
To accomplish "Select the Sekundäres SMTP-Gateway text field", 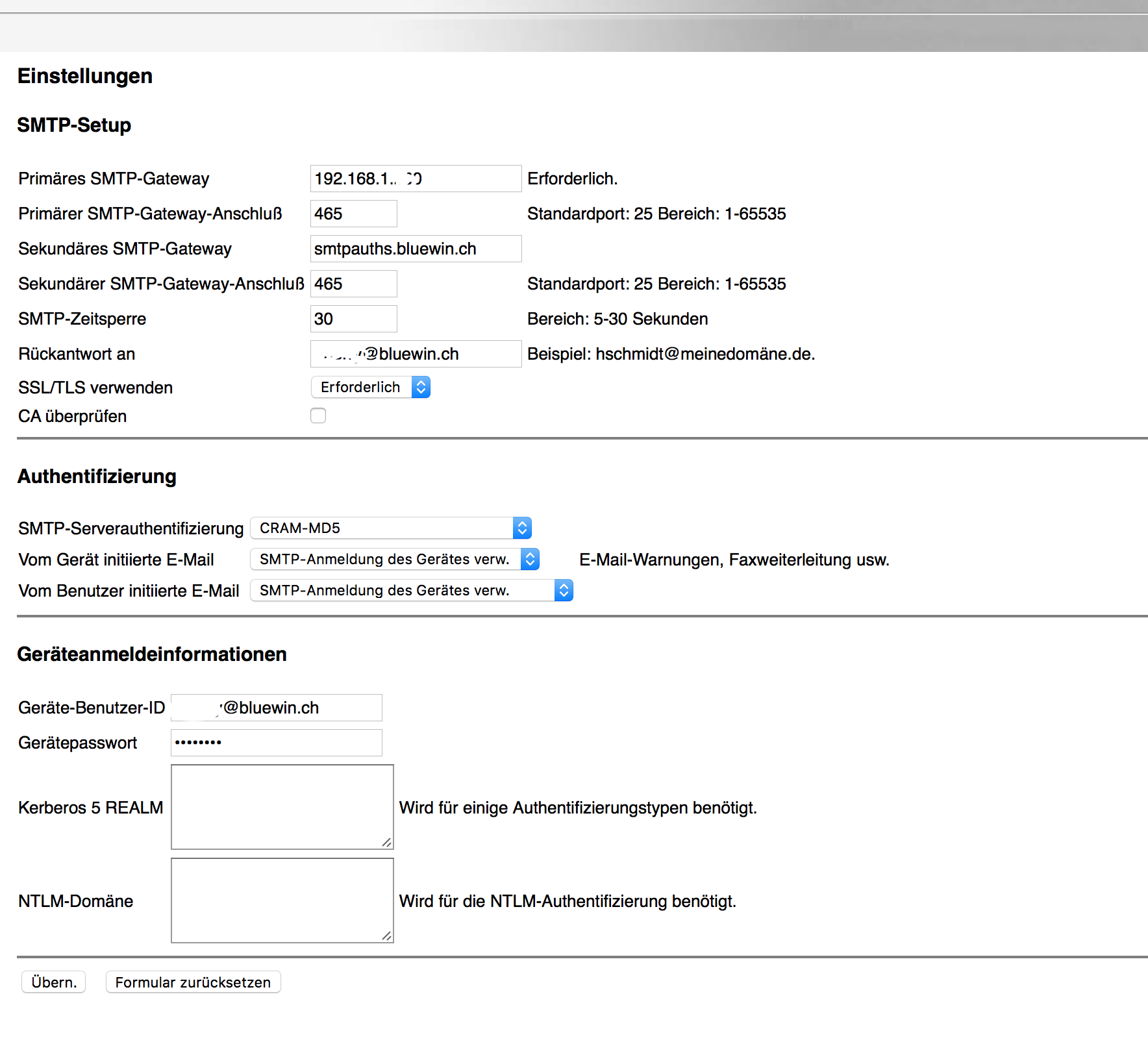I will click(416, 249).
